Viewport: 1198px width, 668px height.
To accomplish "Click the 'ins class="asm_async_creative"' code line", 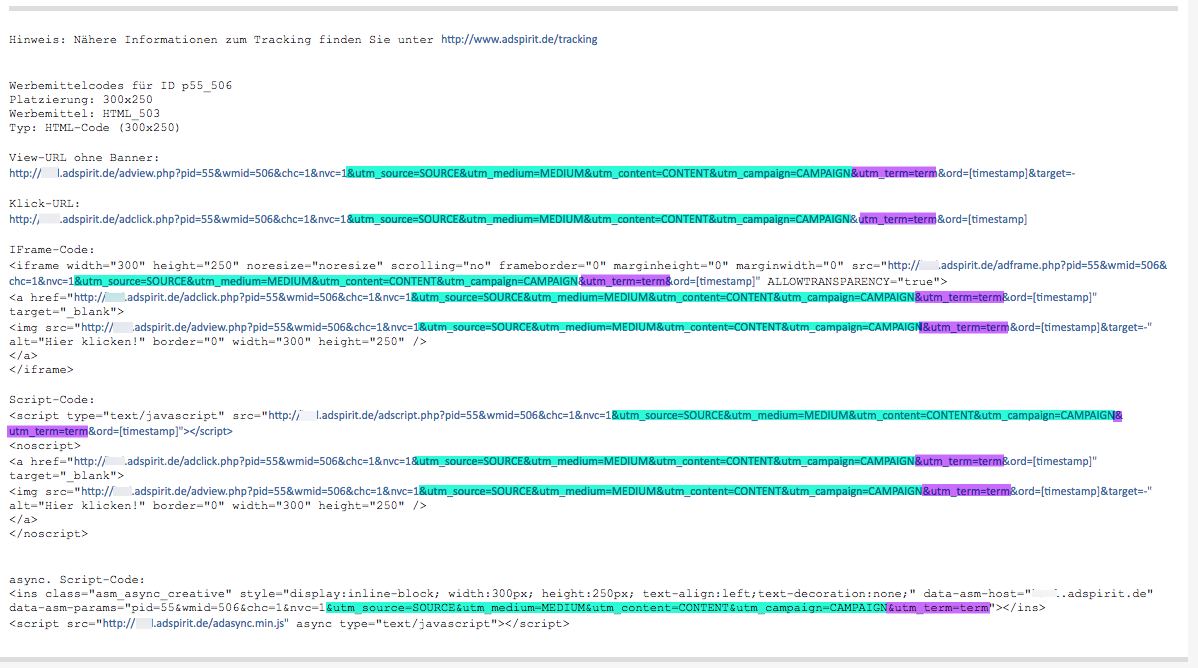I will [x=581, y=594].
